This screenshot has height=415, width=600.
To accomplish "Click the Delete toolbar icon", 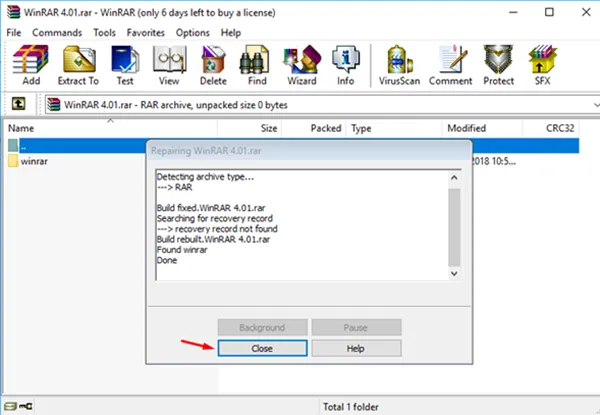I will click(214, 65).
